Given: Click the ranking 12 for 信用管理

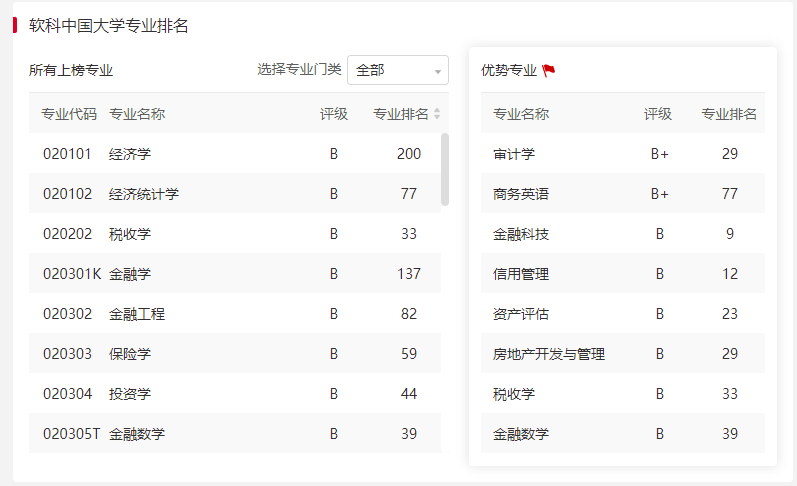Looking at the screenshot, I should tap(730, 274).
